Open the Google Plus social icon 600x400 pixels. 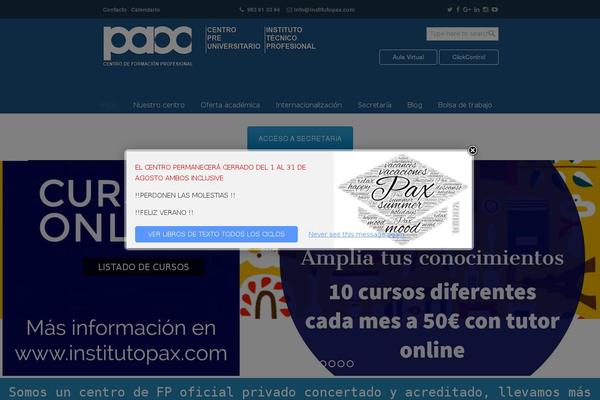click(466, 10)
